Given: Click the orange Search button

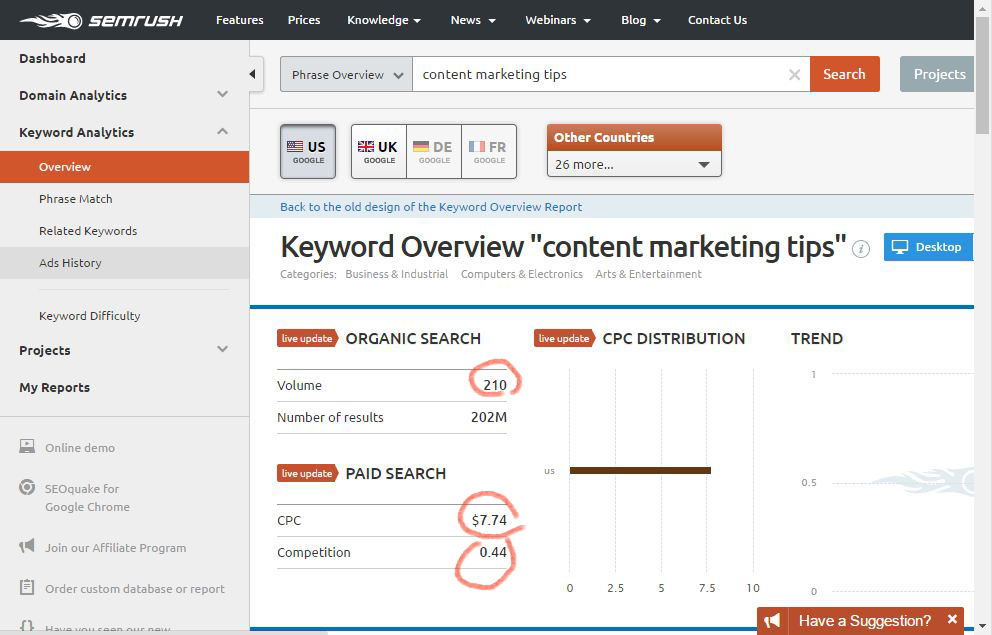Looking at the screenshot, I should click(844, 75).
